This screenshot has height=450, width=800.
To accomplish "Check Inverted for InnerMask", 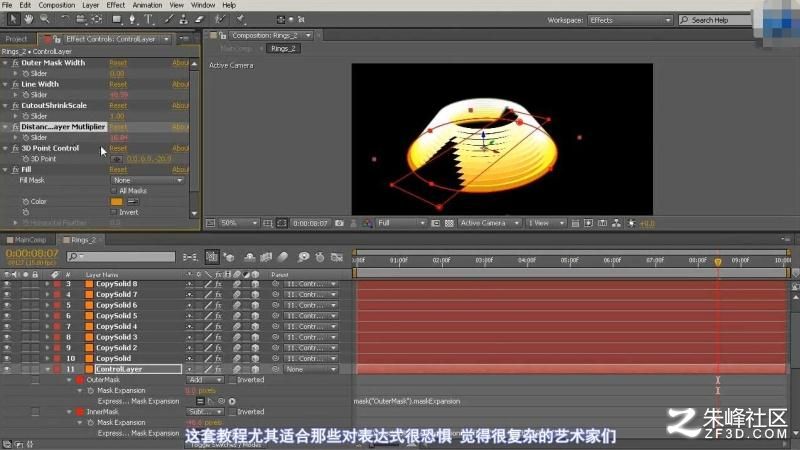I will tap(232, 412).
